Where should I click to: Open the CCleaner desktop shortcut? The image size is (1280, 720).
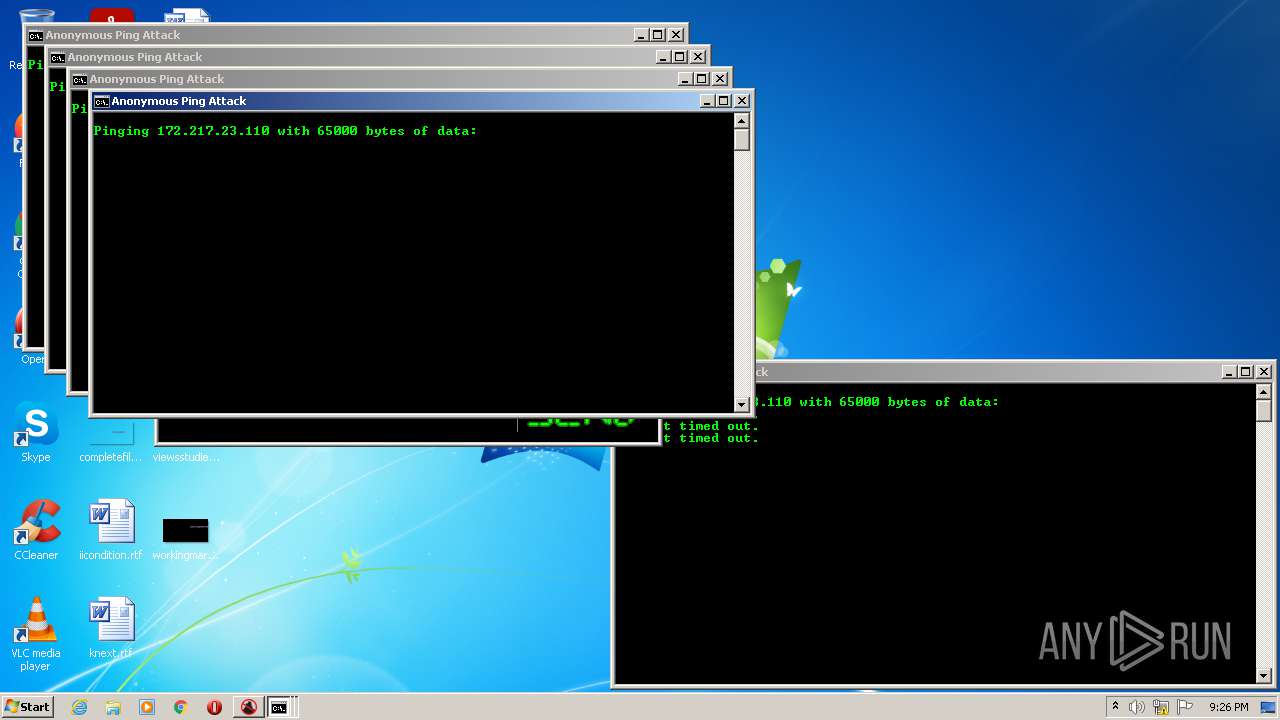36,530
